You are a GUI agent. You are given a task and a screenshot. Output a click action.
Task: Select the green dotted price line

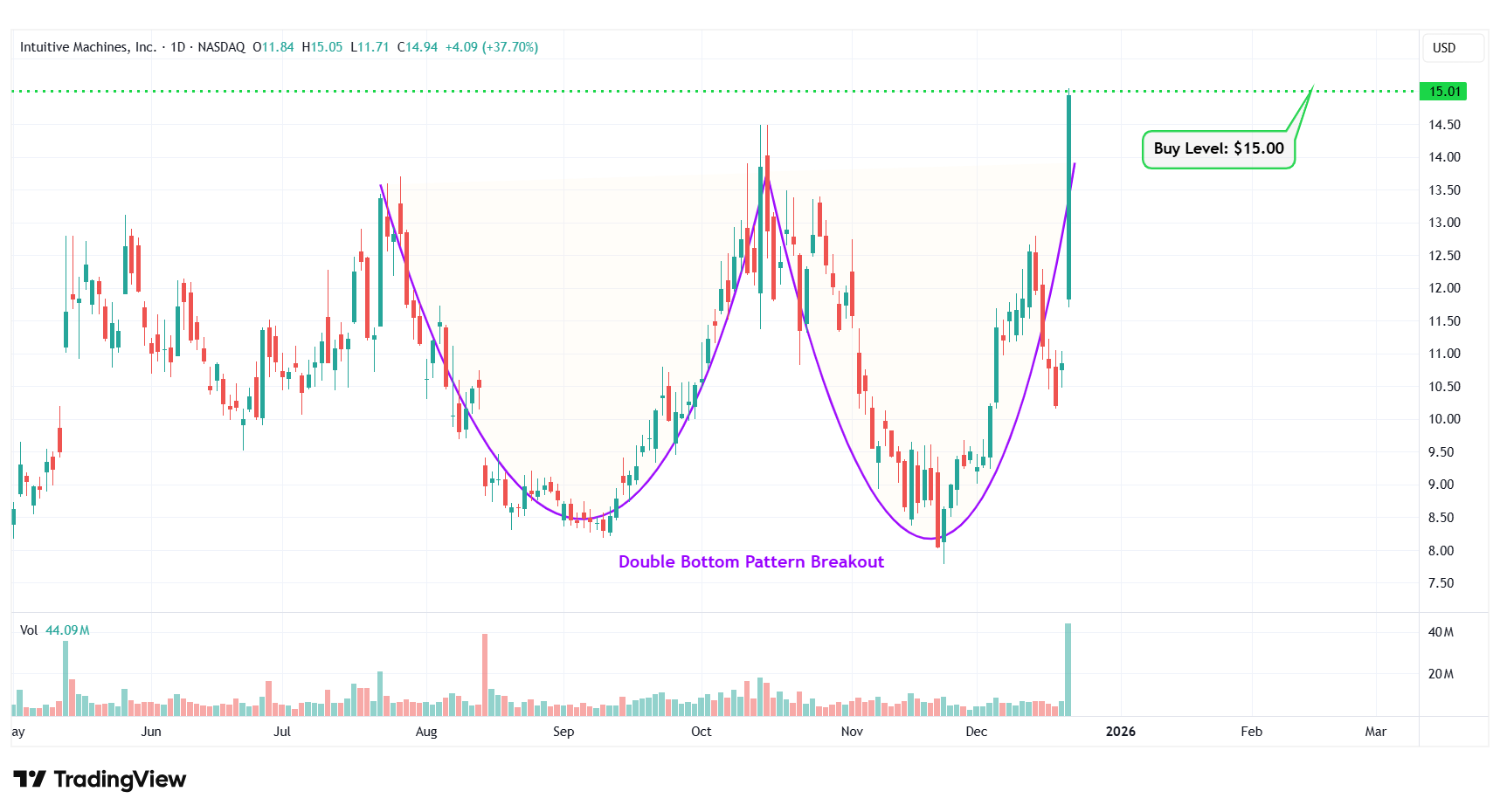point(699,91)
